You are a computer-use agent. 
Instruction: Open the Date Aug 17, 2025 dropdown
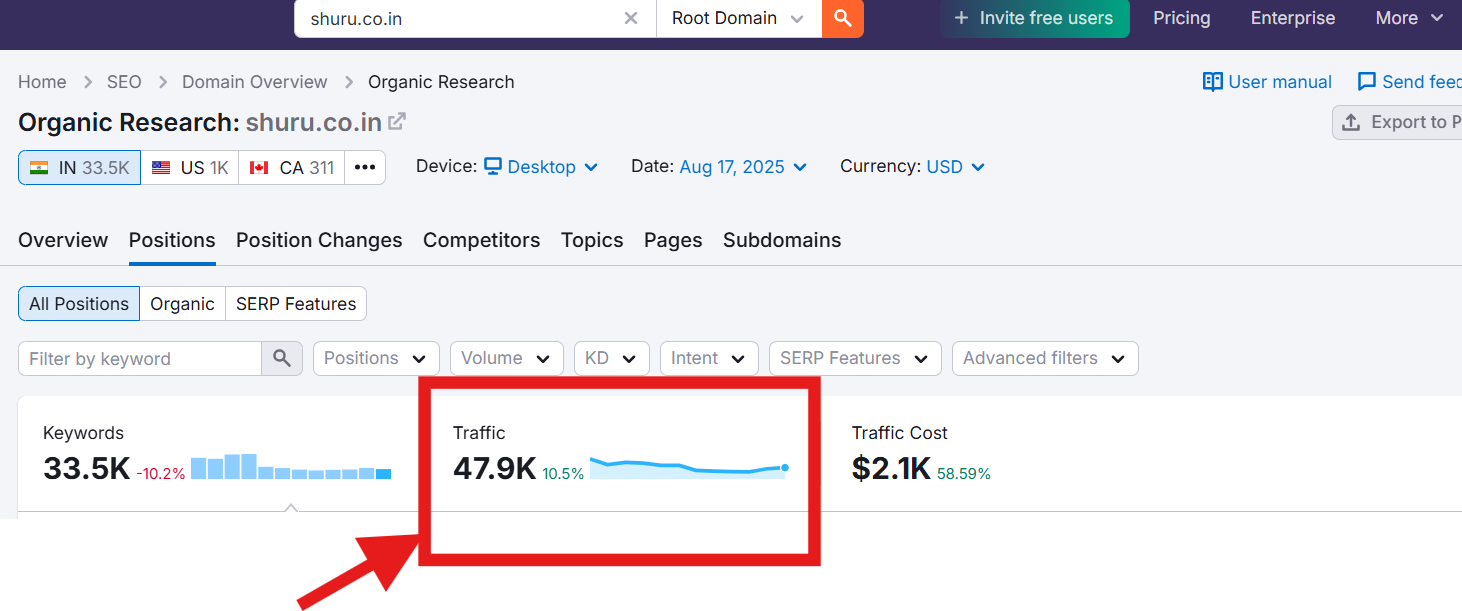(x=743, y=167)
